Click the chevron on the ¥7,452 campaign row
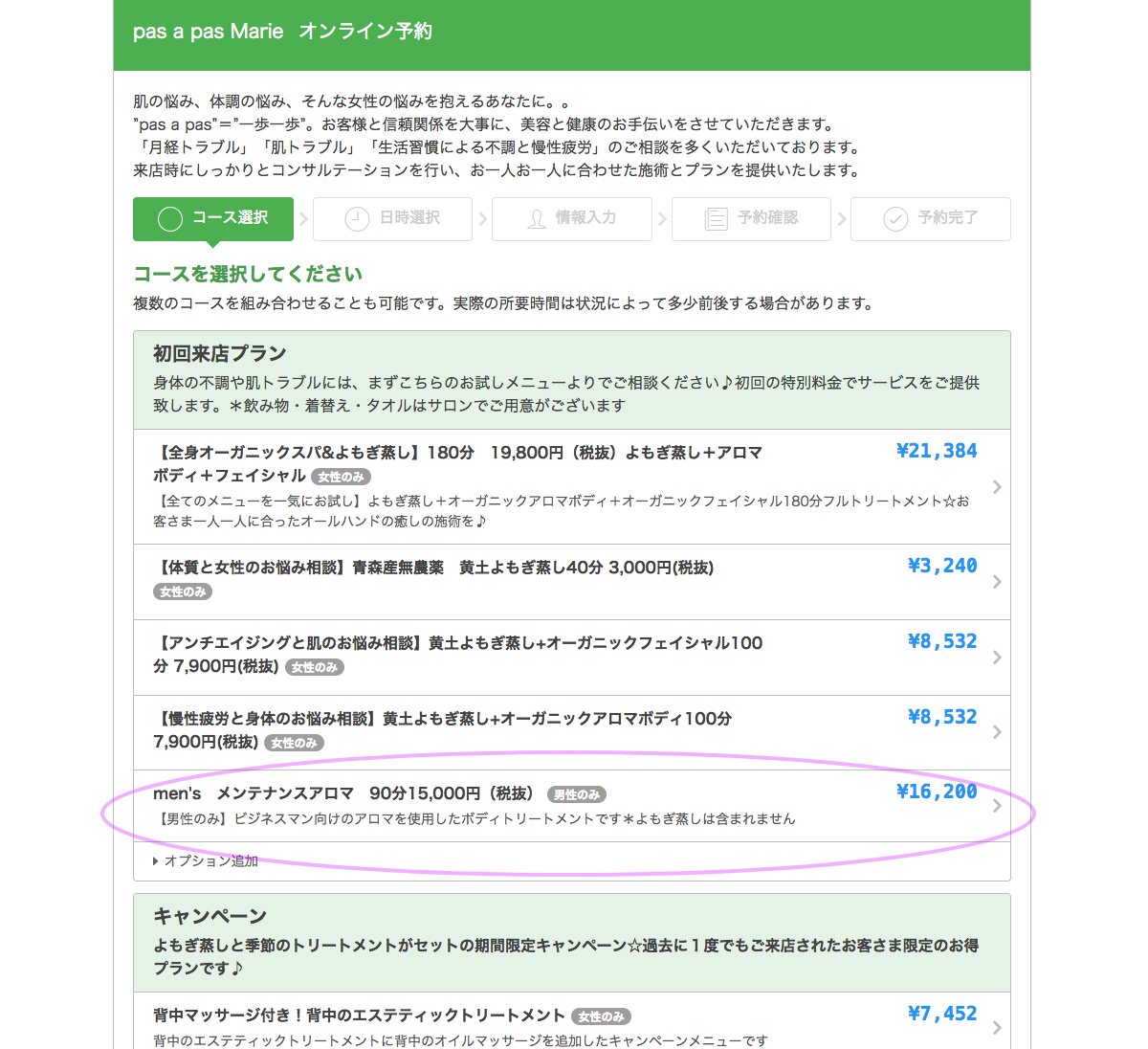Viewport: 1148px width, 1049px height. pos(997,1028)
